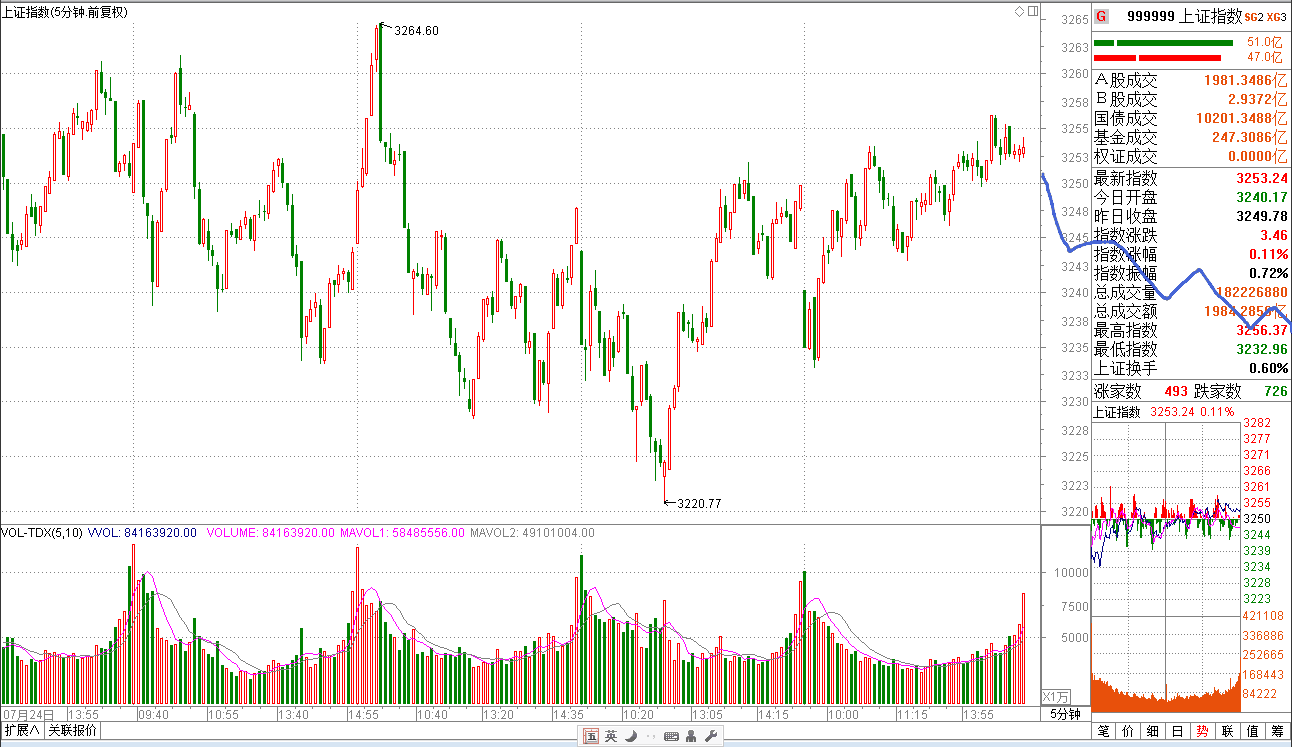
Task: Open the 5分钟 period selector
Action: 1065,714
